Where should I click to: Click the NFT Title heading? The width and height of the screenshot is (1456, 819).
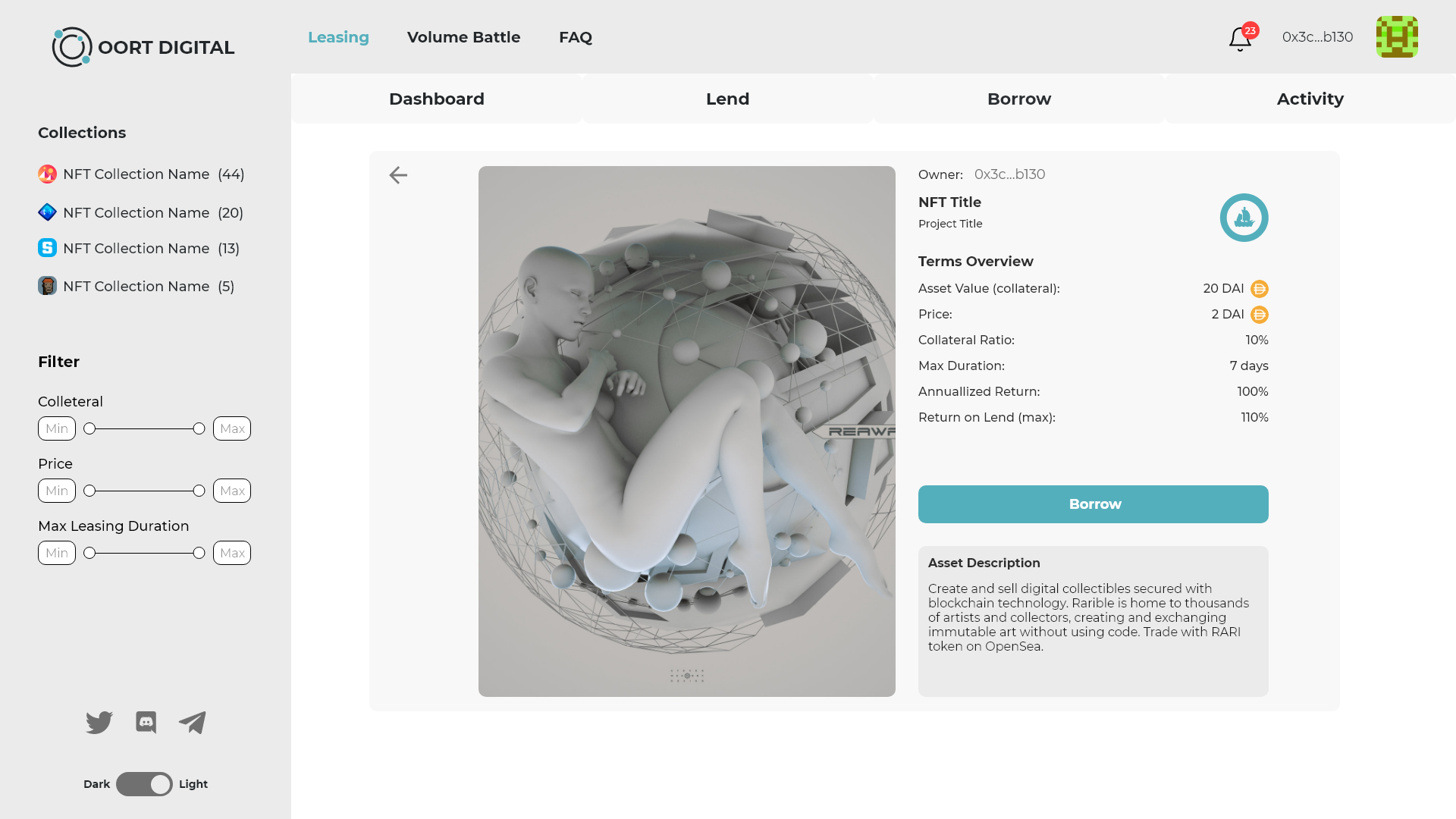tap(949, 202)
